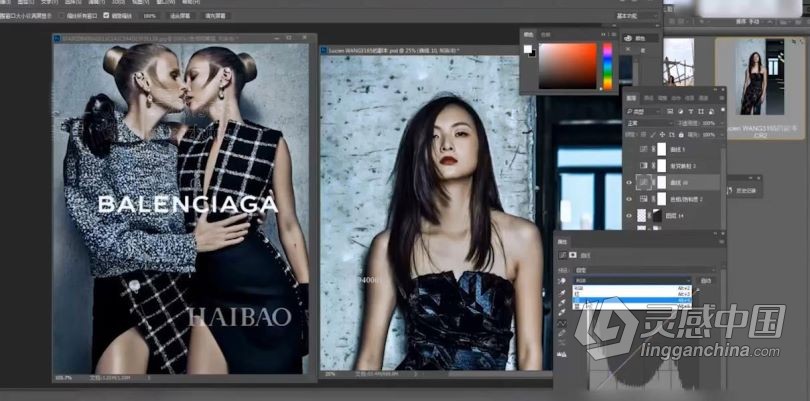Show the Gradient Map 2 layer

(x=629, y=165)
